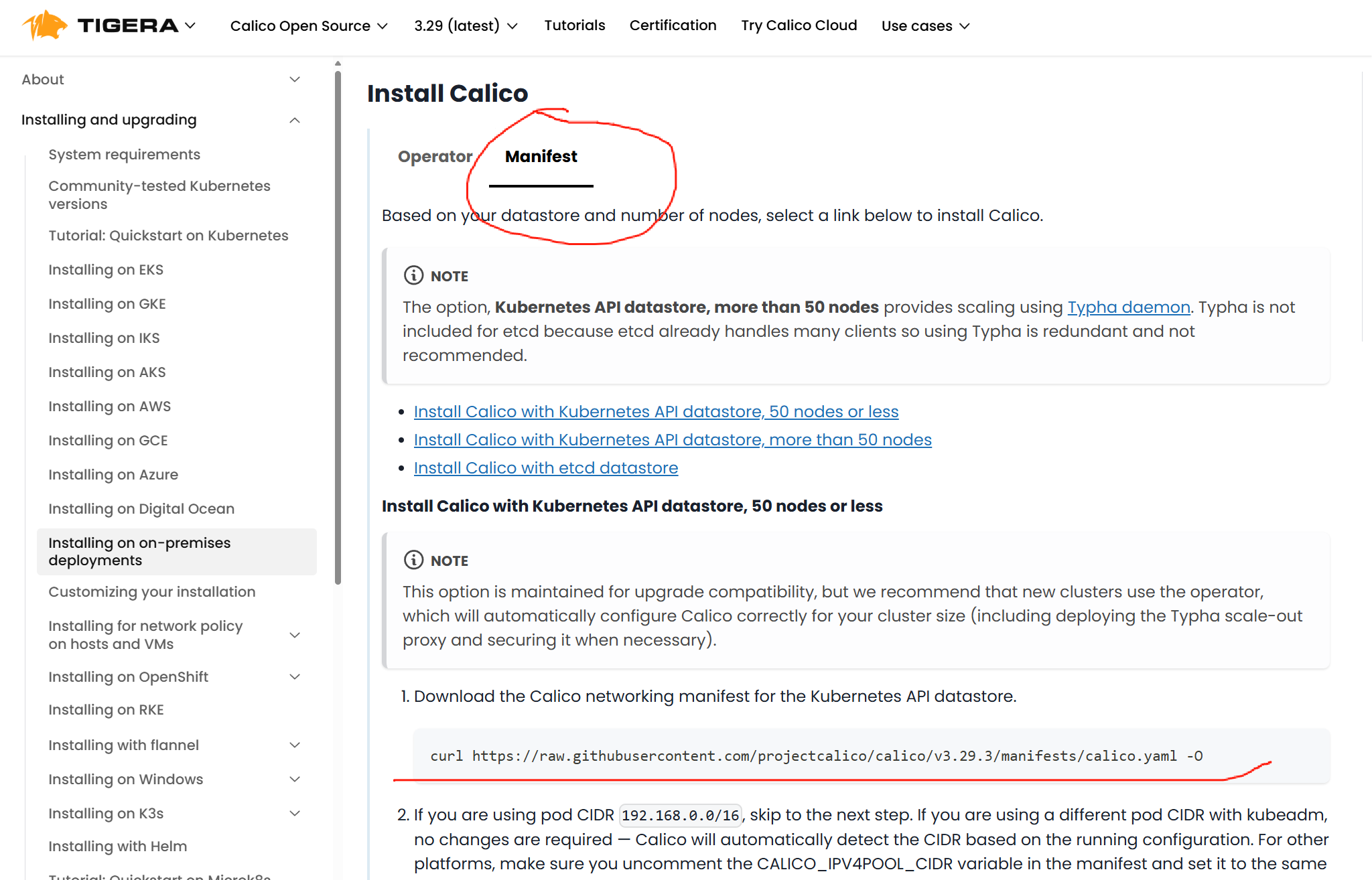Click the Tigera tiger logo icon
Screen dimensions: 1372x880
point(45,25)
